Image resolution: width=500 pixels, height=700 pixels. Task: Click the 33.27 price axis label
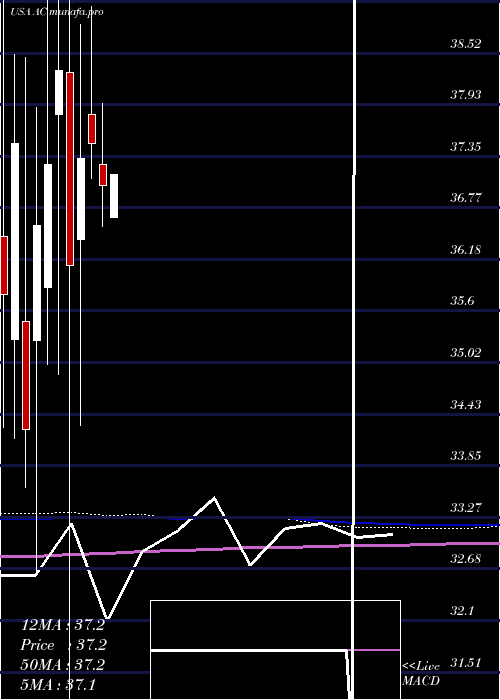coord(466,508)
